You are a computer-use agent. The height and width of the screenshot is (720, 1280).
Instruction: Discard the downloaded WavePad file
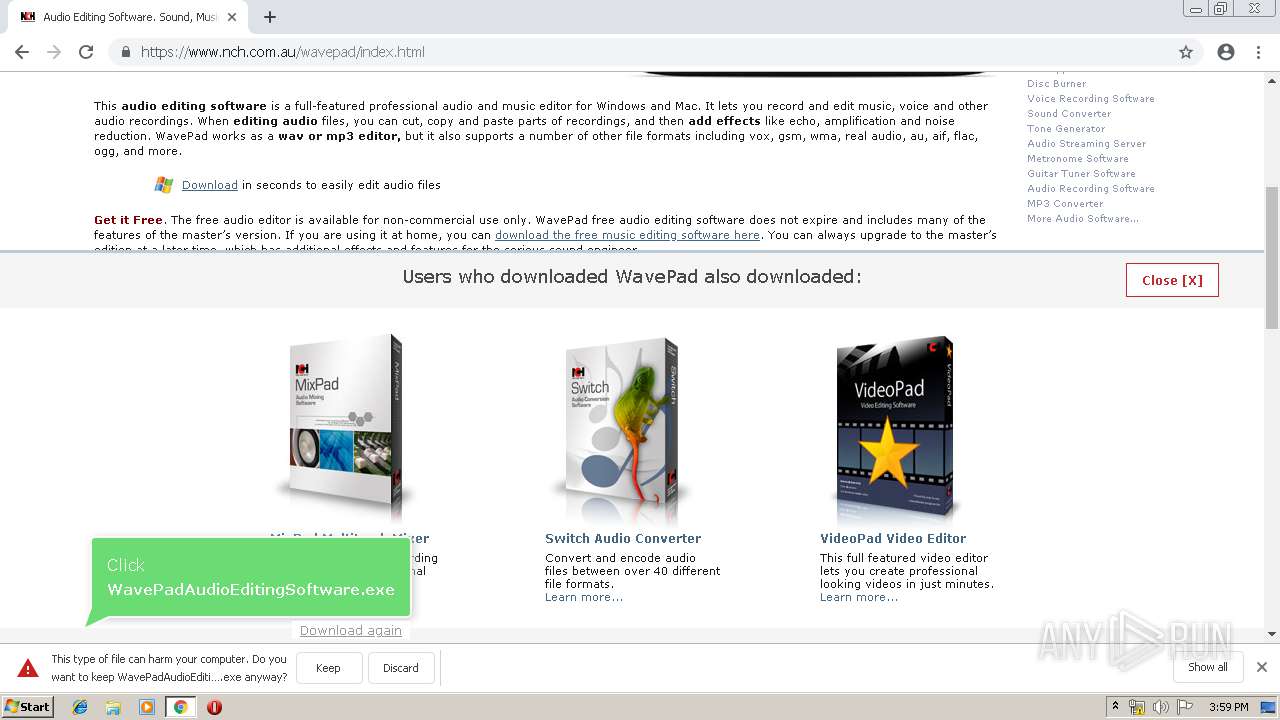[401, 668]
